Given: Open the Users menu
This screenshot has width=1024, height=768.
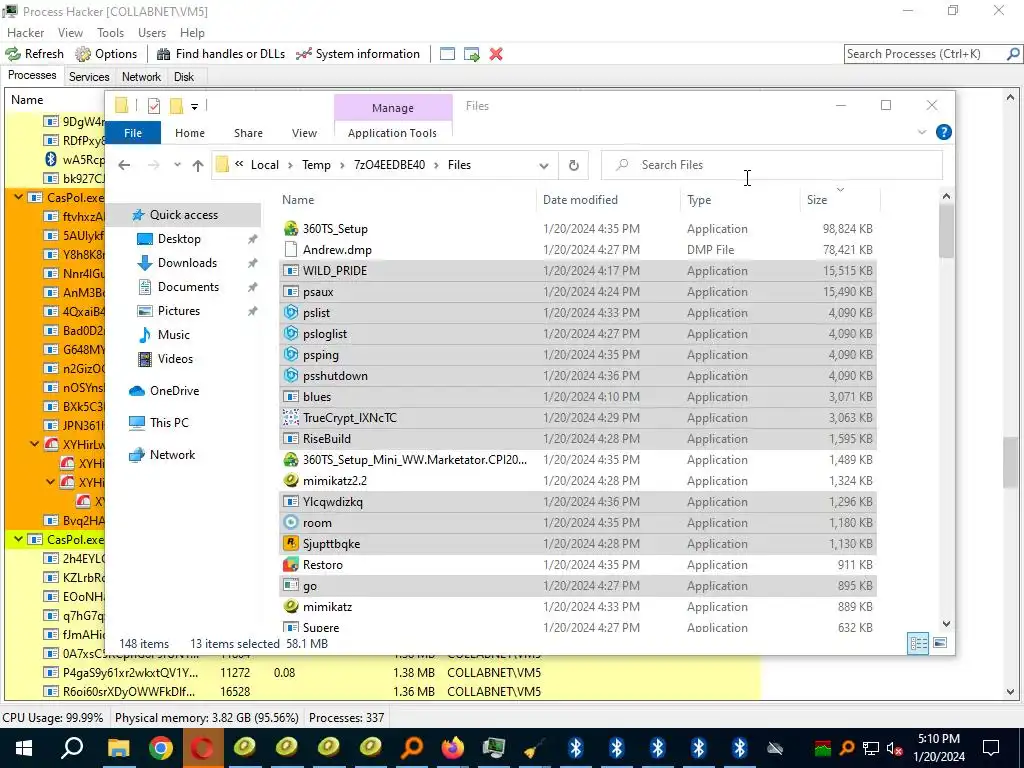Looking at the screenshot, I should click(x=152, y=33).
